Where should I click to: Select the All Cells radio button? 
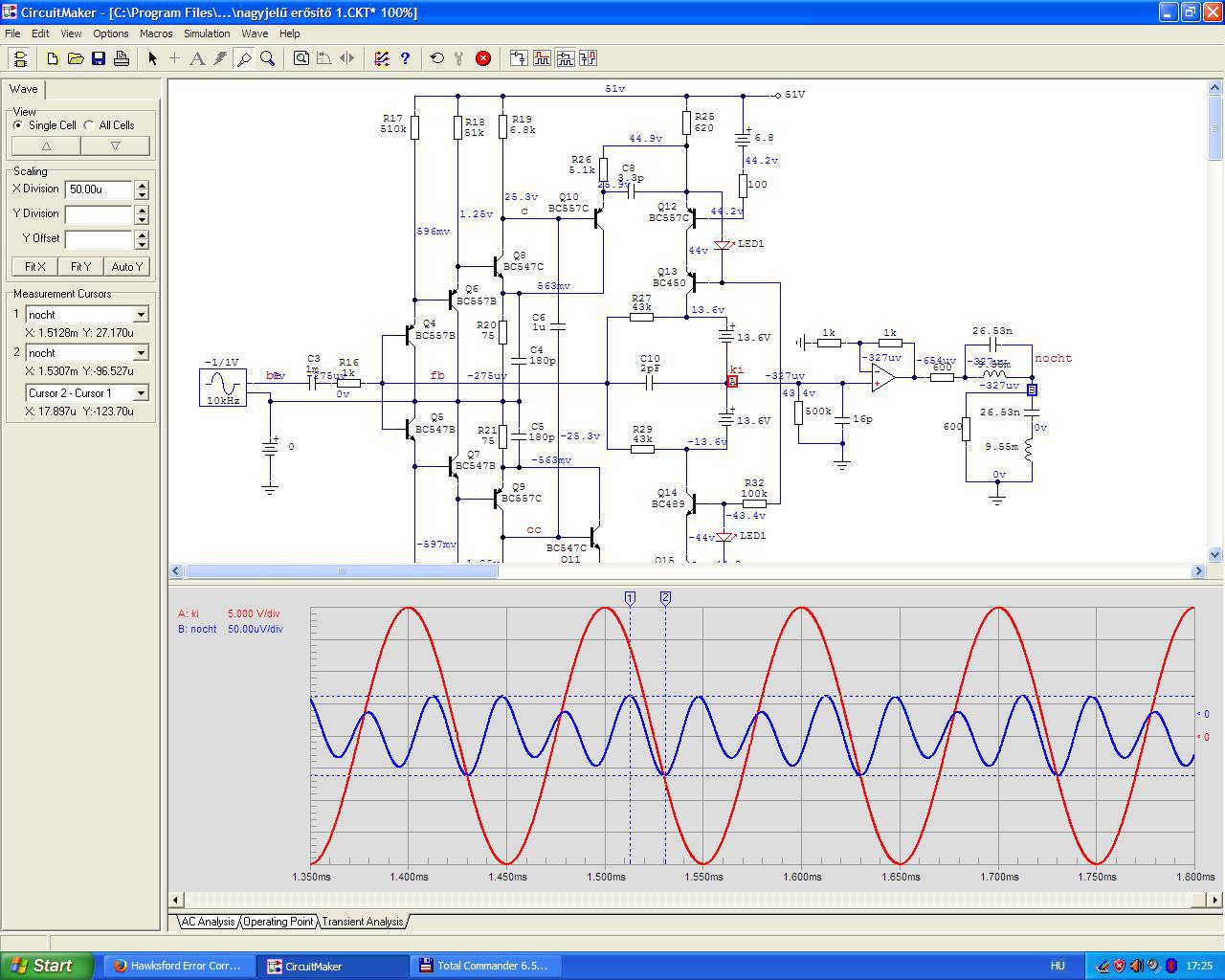89,125
